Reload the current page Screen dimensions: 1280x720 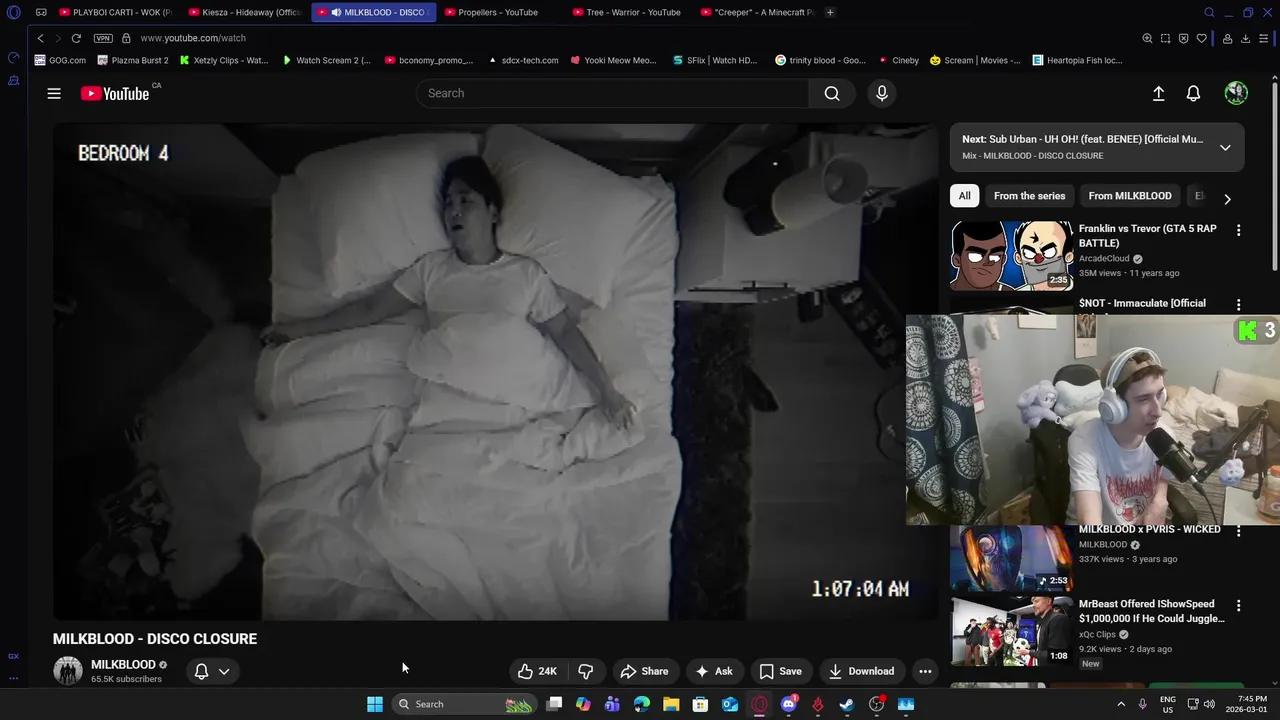click(75, 38)
